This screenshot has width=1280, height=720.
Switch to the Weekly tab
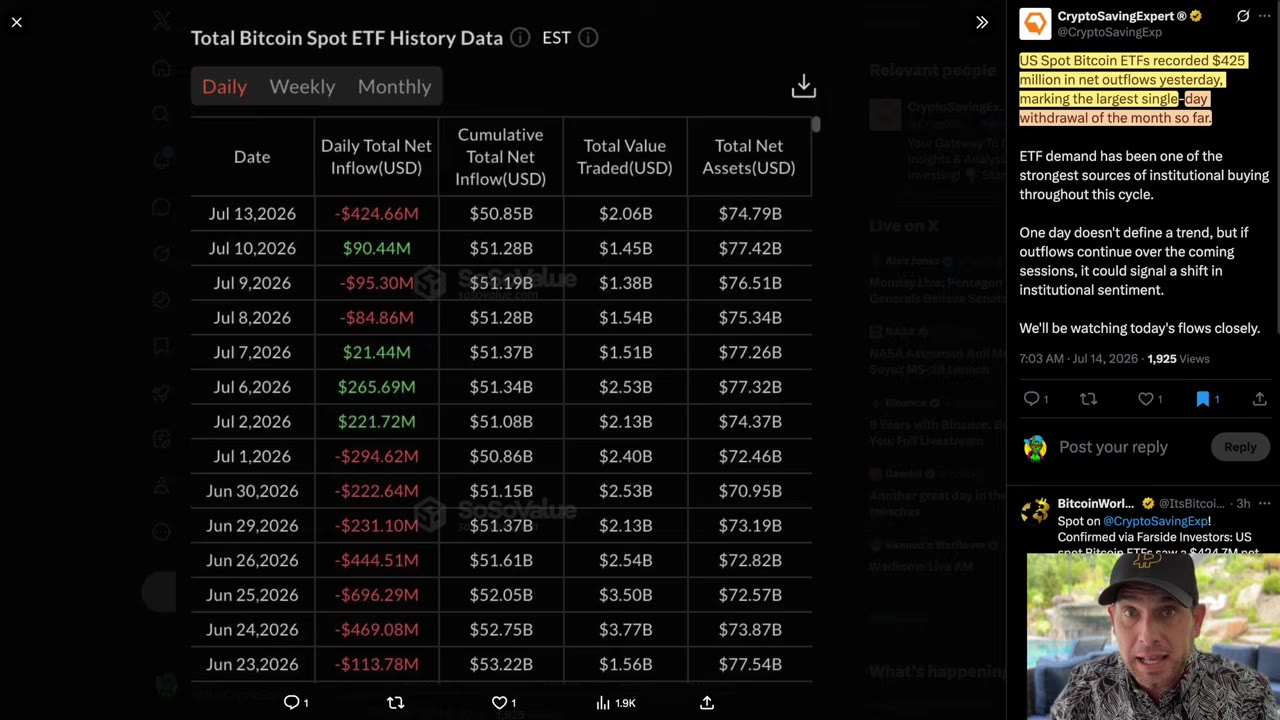click(x=302, y=87)
